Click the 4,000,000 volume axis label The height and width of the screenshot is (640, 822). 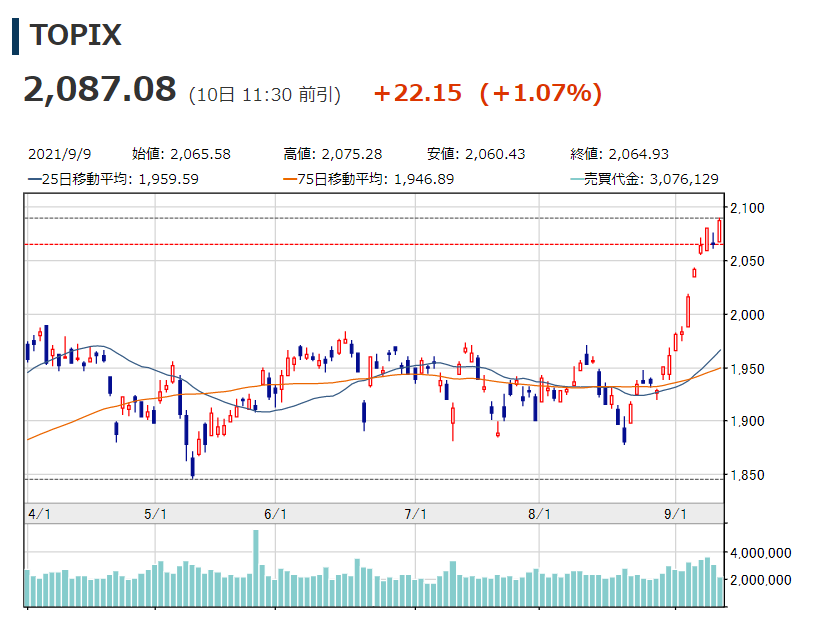click(761, 553)
